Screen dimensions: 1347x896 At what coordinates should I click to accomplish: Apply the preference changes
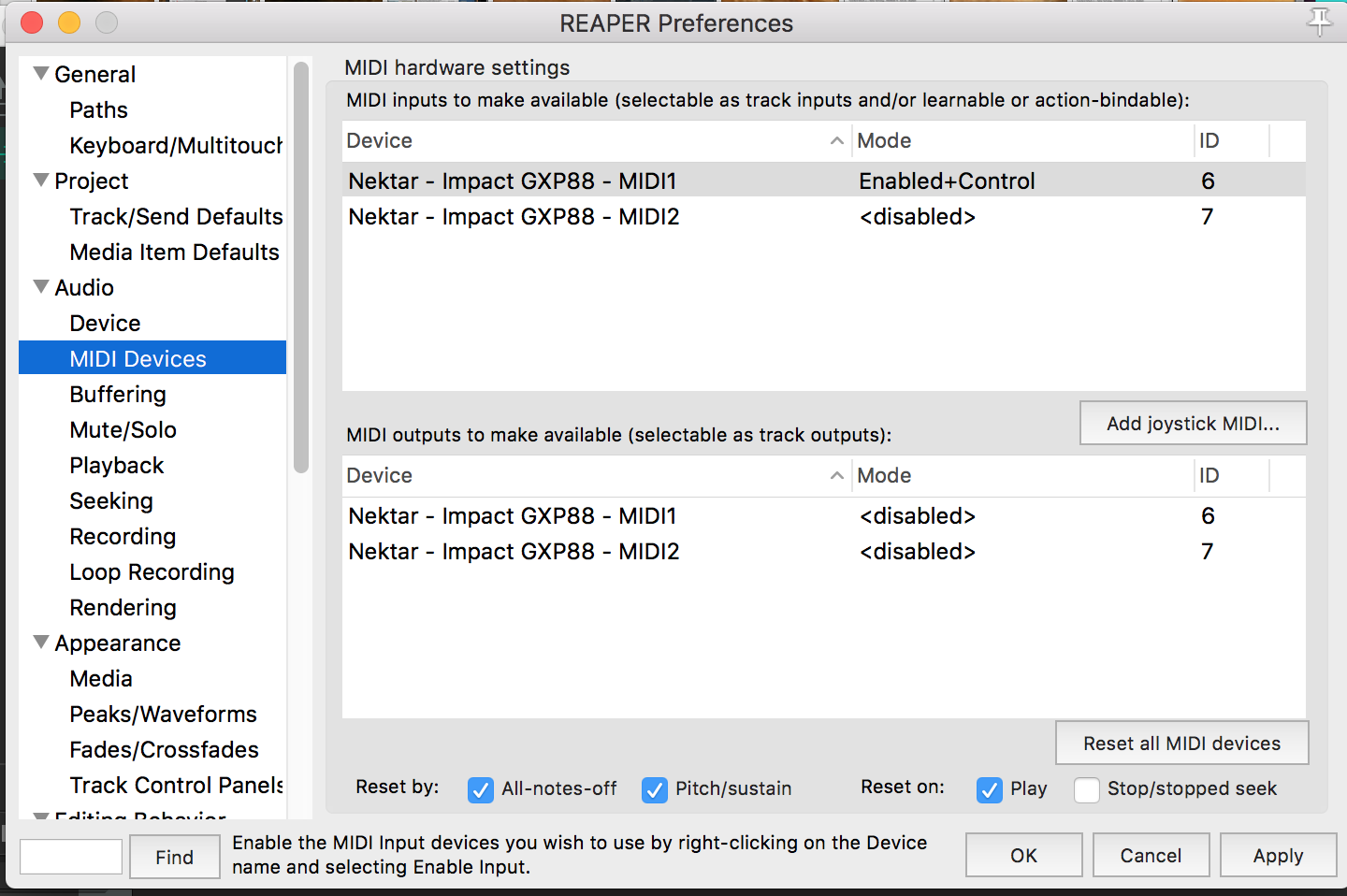1278,855
